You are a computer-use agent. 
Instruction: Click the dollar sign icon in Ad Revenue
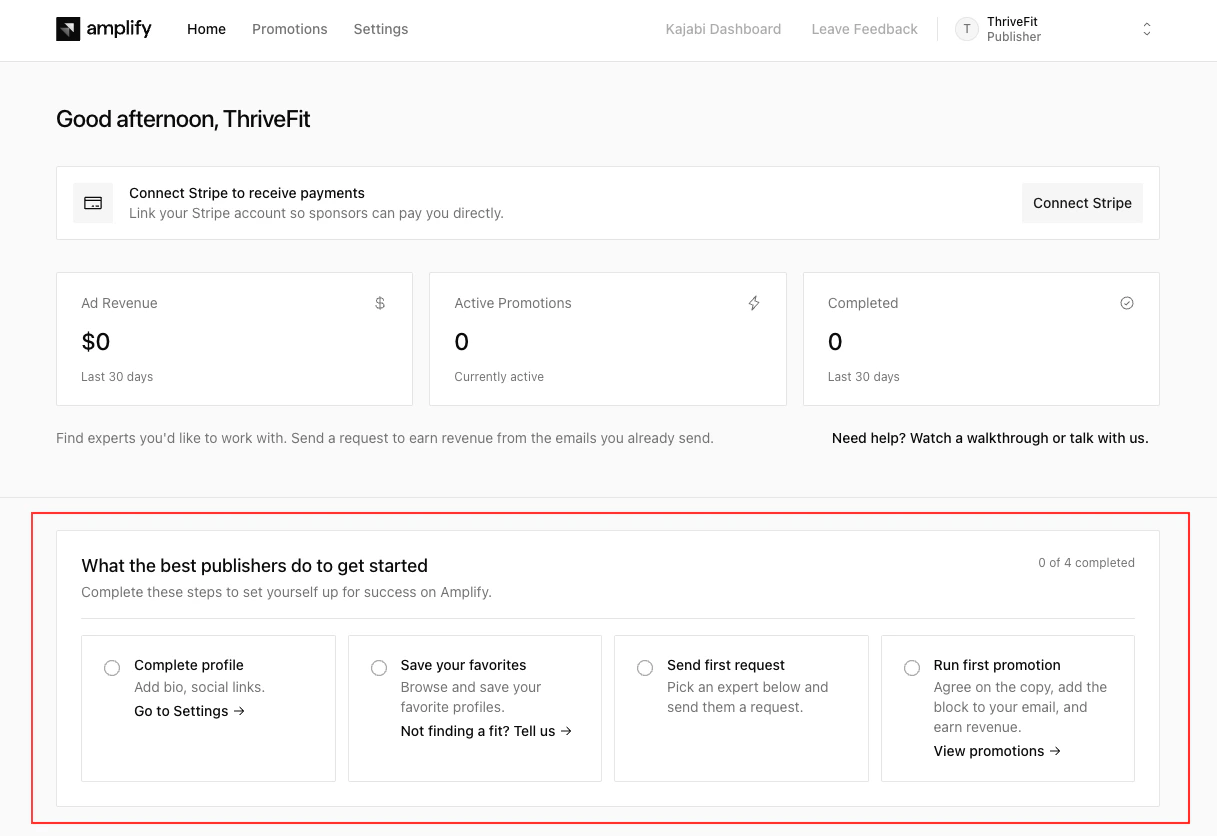[380, 303]
